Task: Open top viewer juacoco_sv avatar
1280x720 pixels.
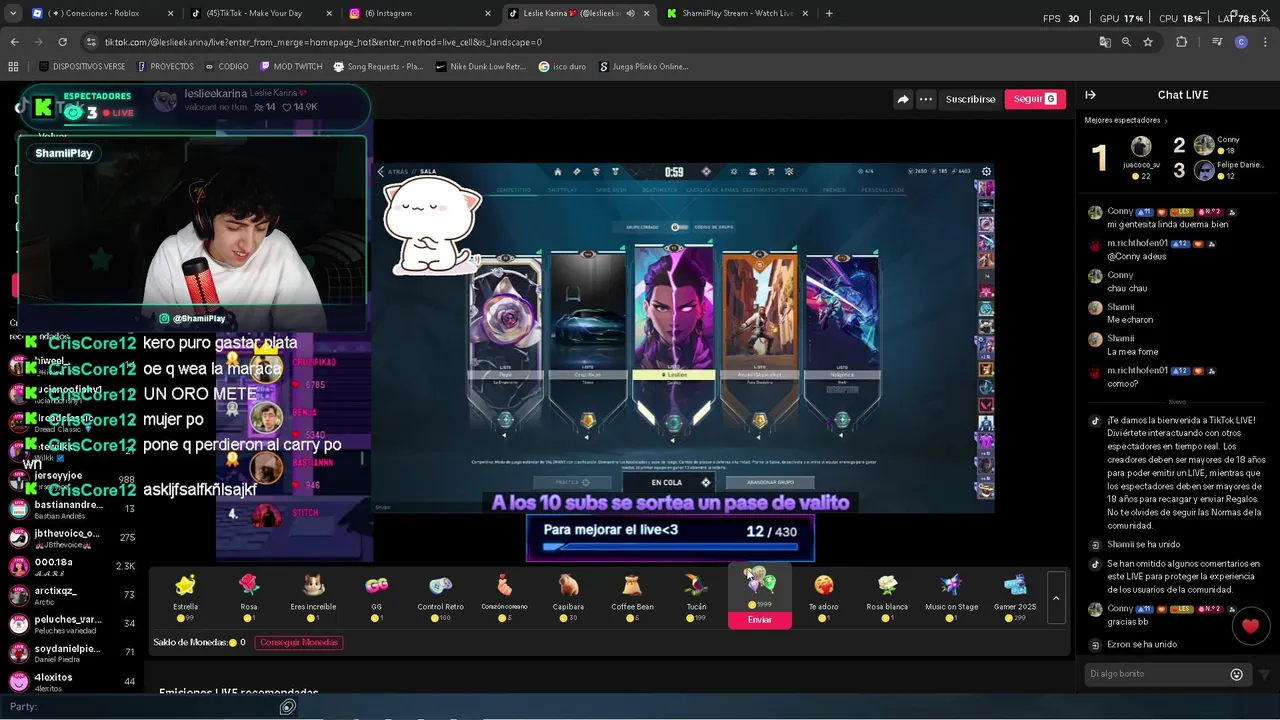Action: [1141, 147]
